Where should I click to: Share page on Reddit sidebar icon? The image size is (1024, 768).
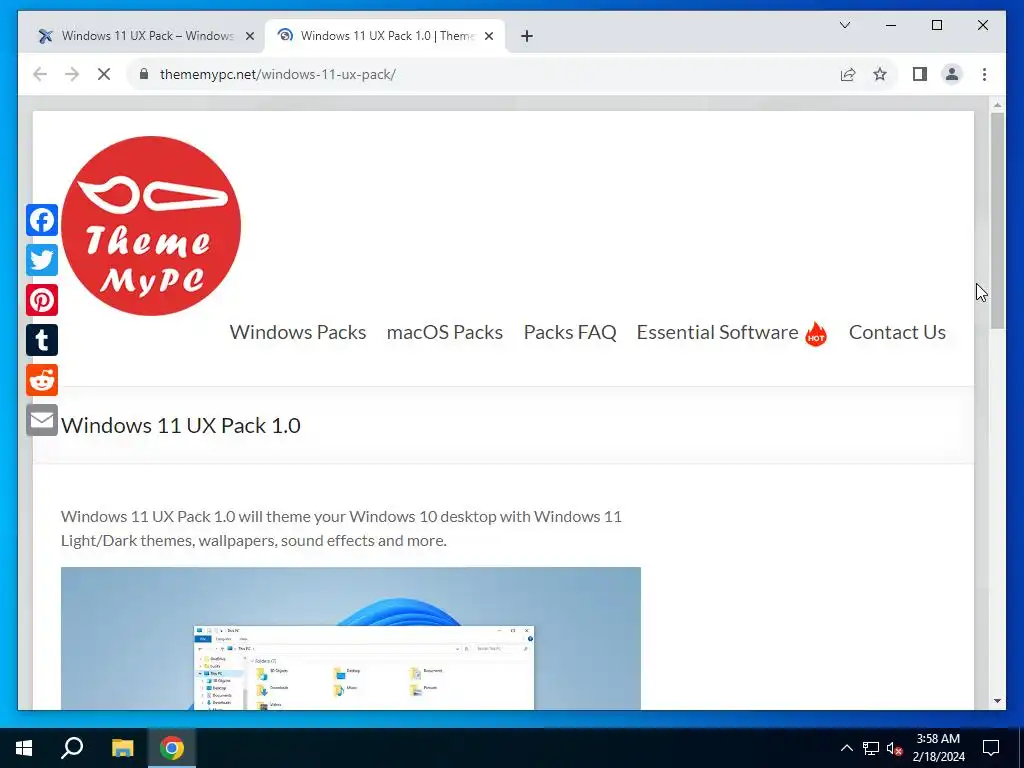(42, 380)
